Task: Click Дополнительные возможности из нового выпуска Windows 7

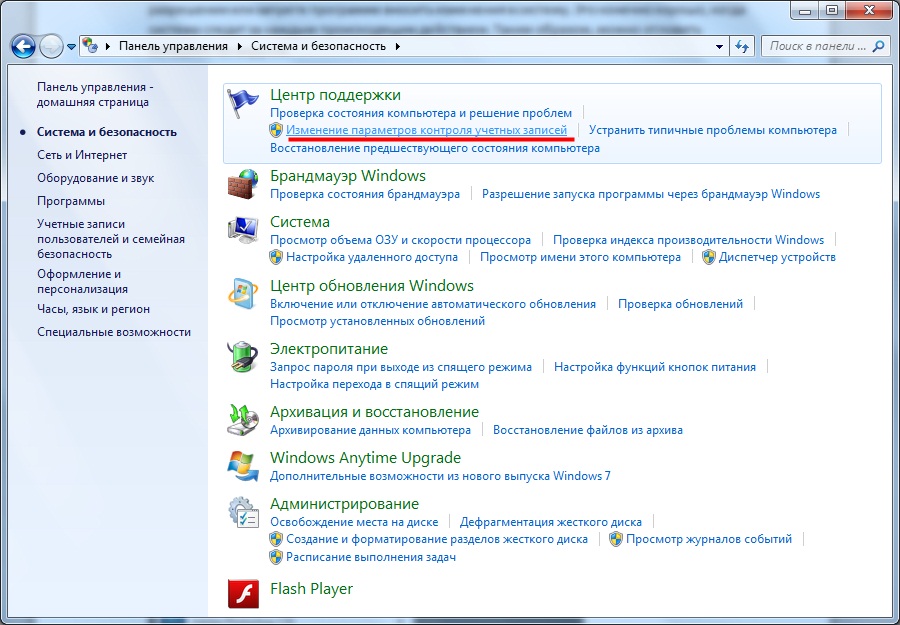Action: (440, 476)
